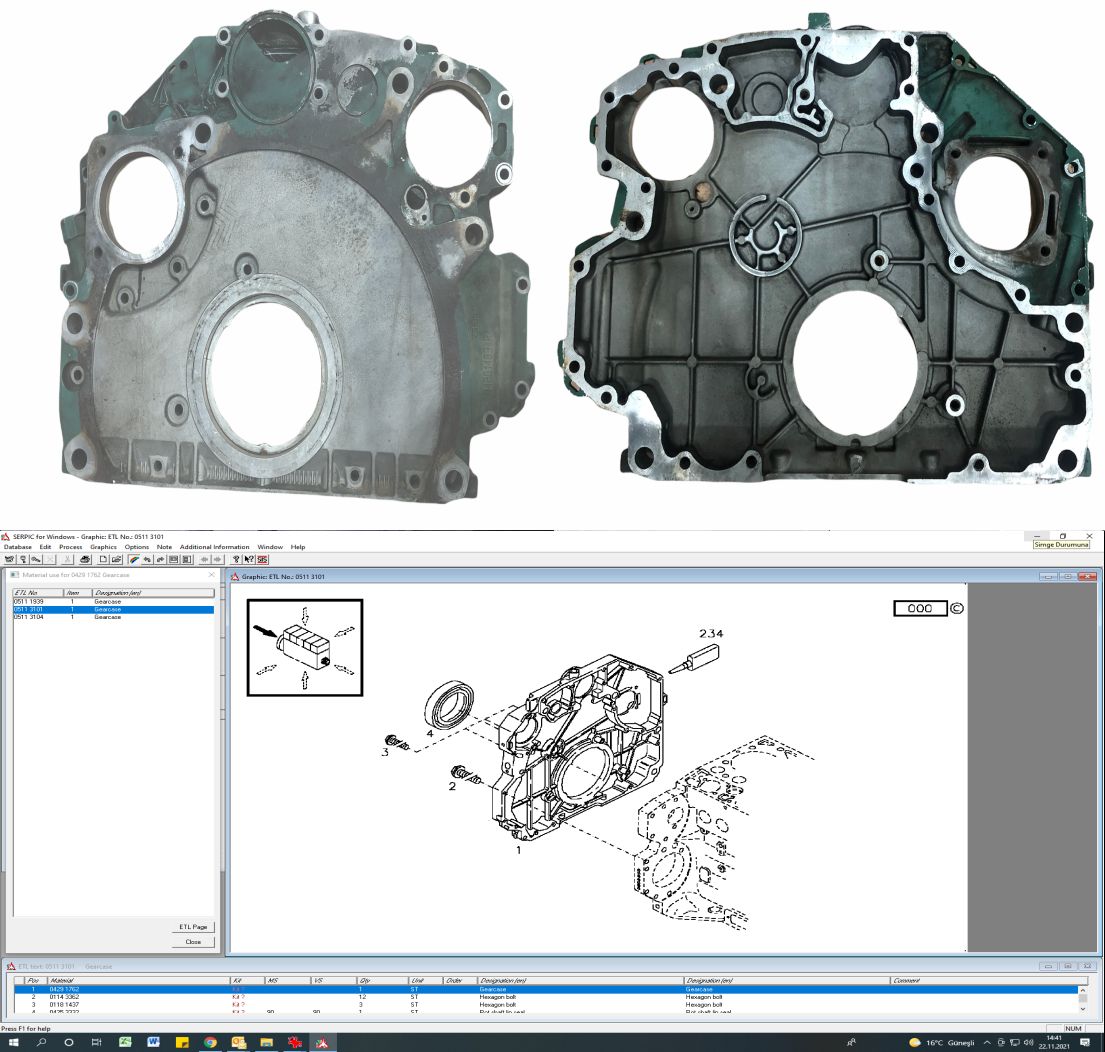The height and width of the screenshot is (1052, 1105).
Task: Open the taskbar clock showing 14:41
Action: (1054, 1042)
